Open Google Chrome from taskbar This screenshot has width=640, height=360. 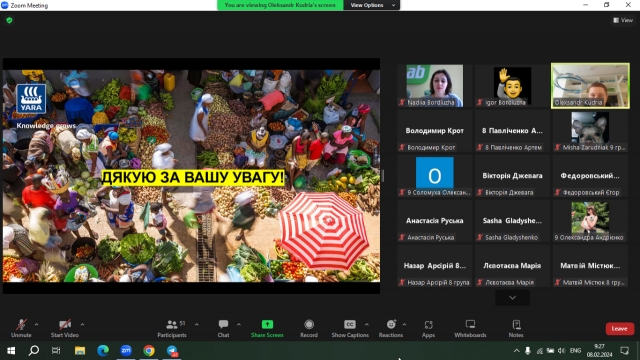(149, 351)
